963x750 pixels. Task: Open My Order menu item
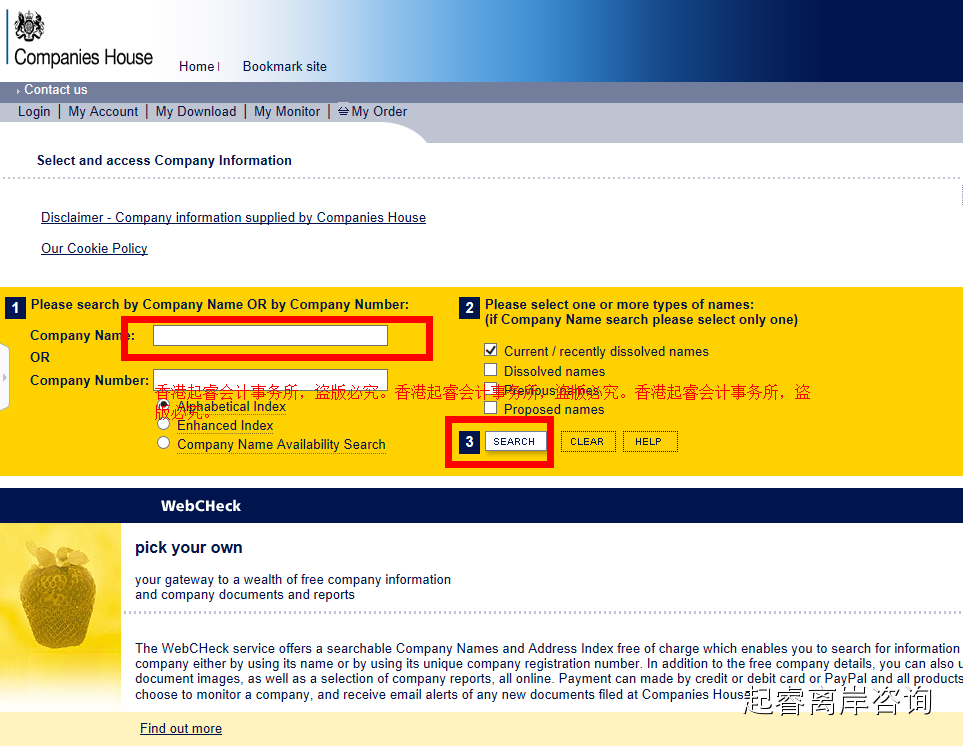point(379,112)
